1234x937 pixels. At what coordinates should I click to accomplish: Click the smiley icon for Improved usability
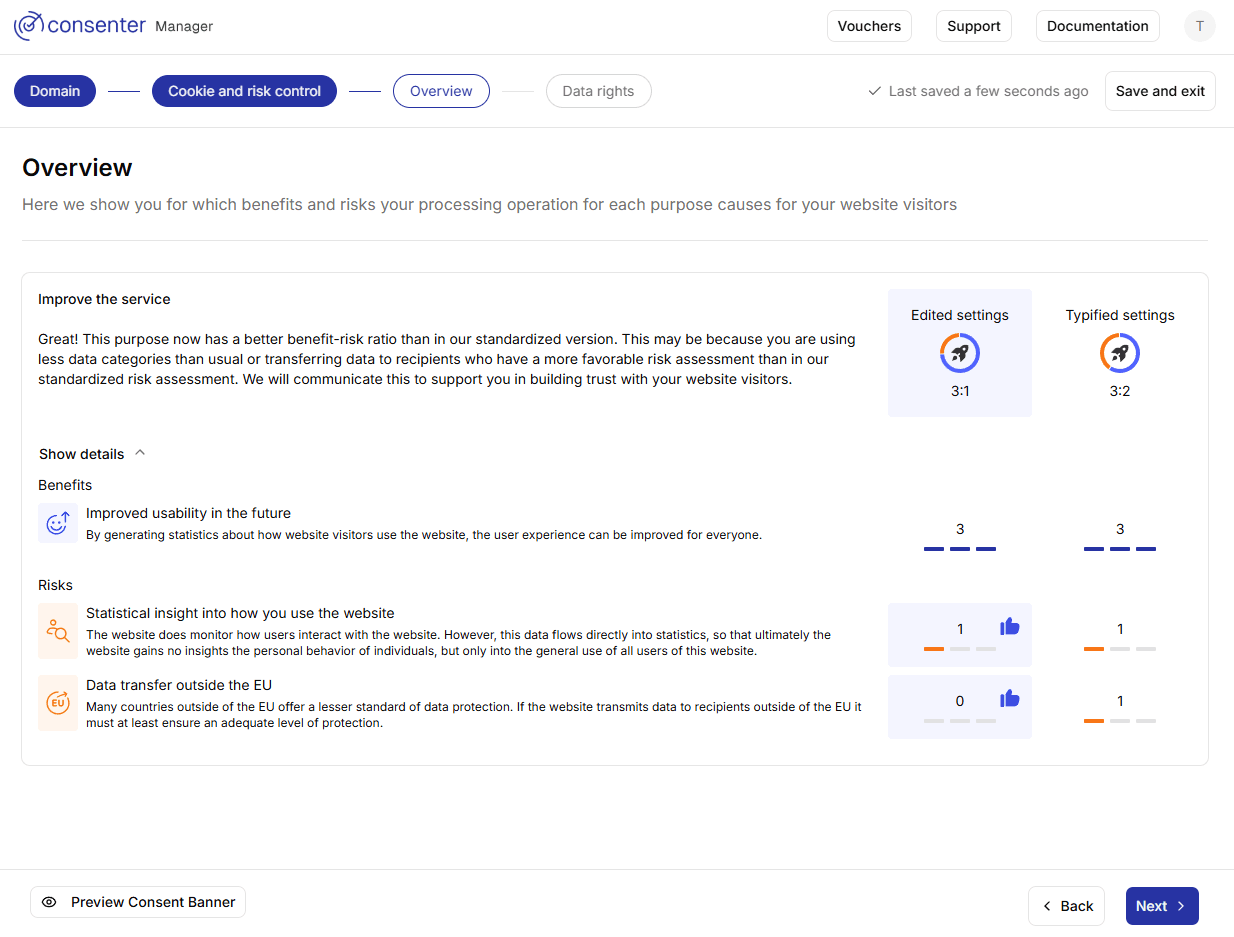(x=57, y=522)
